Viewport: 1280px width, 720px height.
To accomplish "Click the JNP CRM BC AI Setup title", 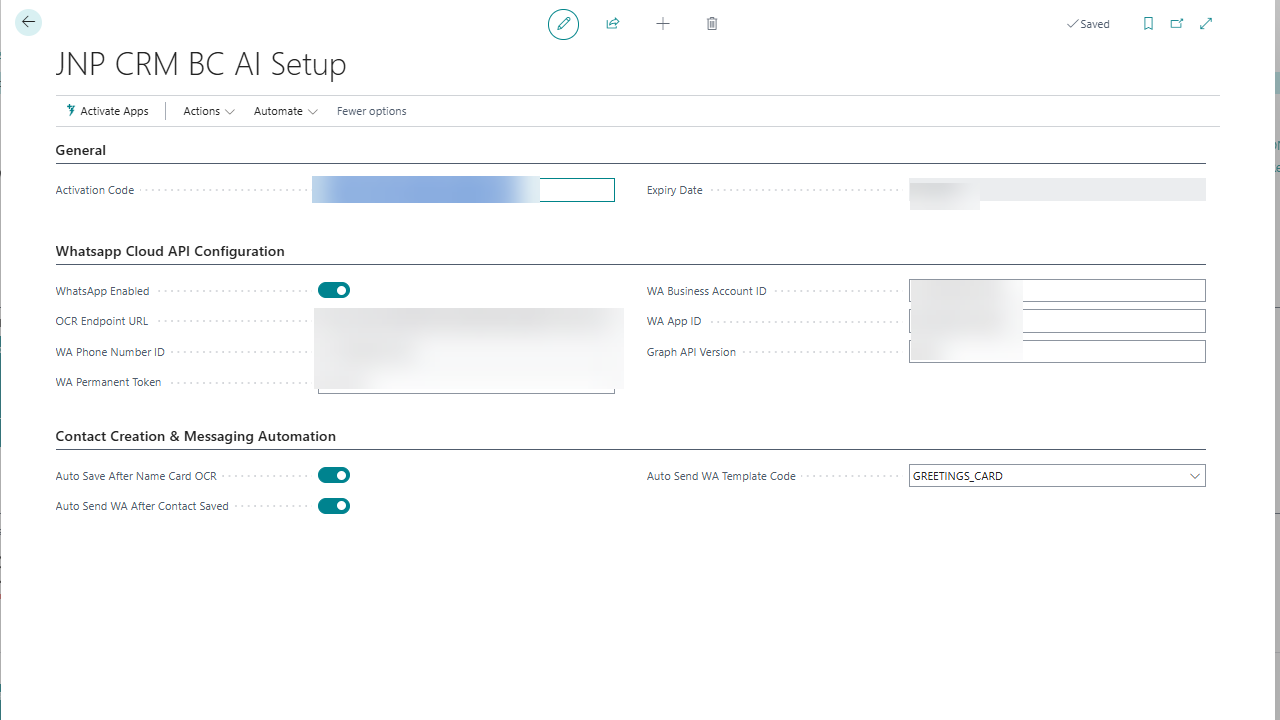I will coord(201,64).
